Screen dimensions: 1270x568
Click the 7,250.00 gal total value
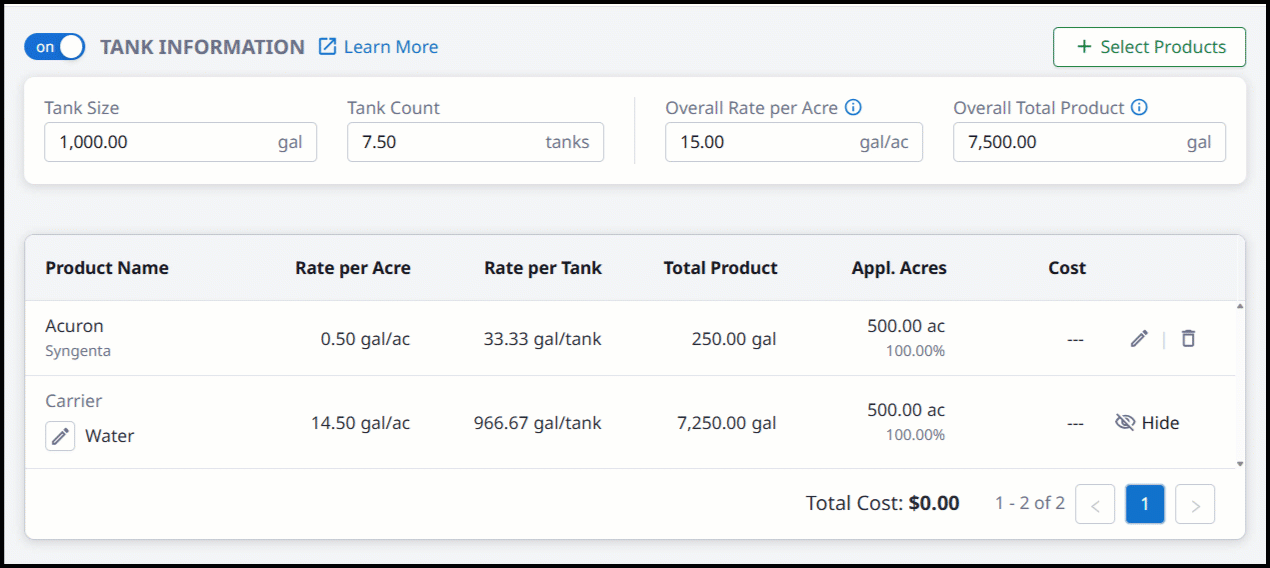point(727,423)
